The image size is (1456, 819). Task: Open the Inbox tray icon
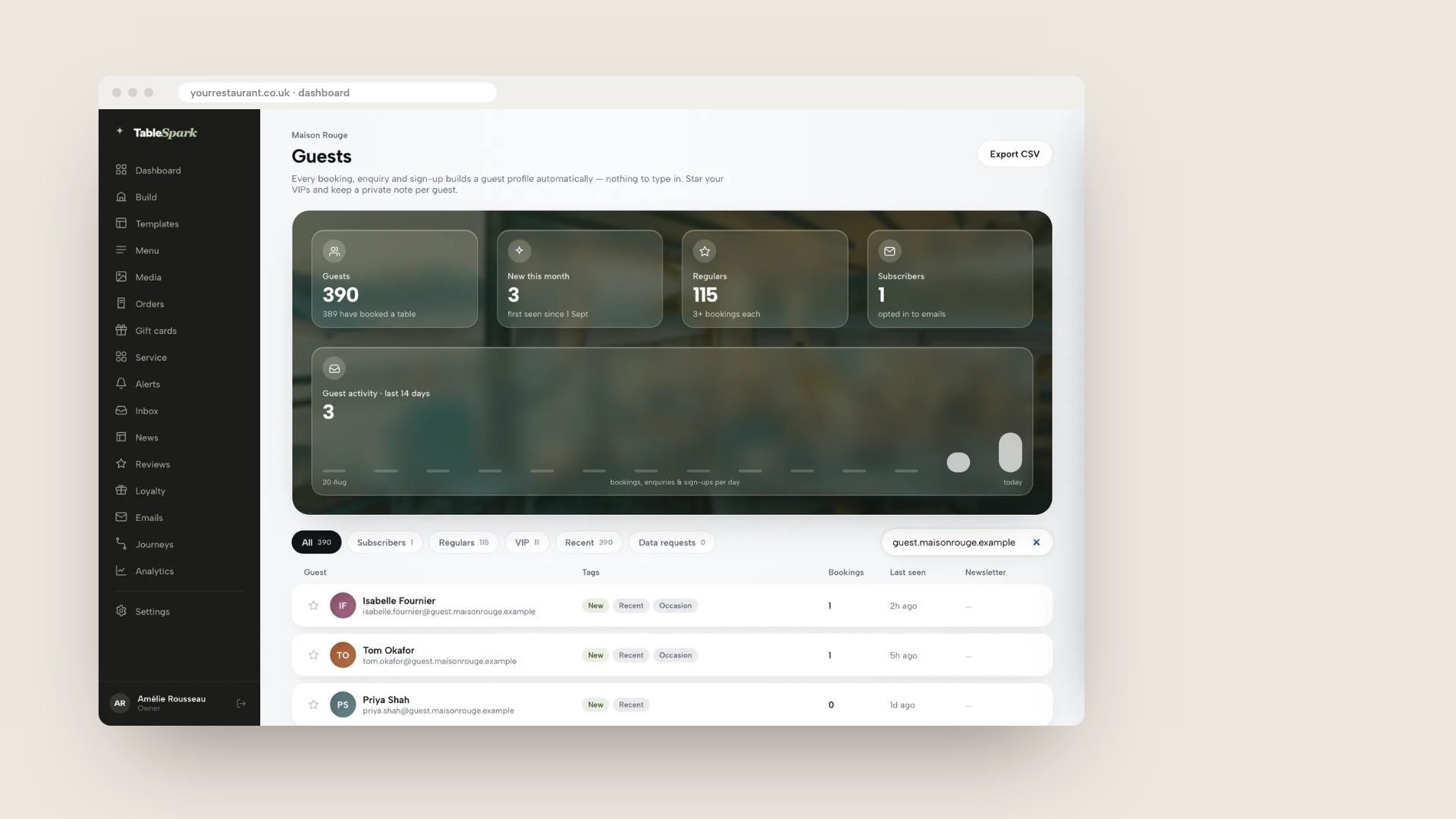tap(121, 410)
